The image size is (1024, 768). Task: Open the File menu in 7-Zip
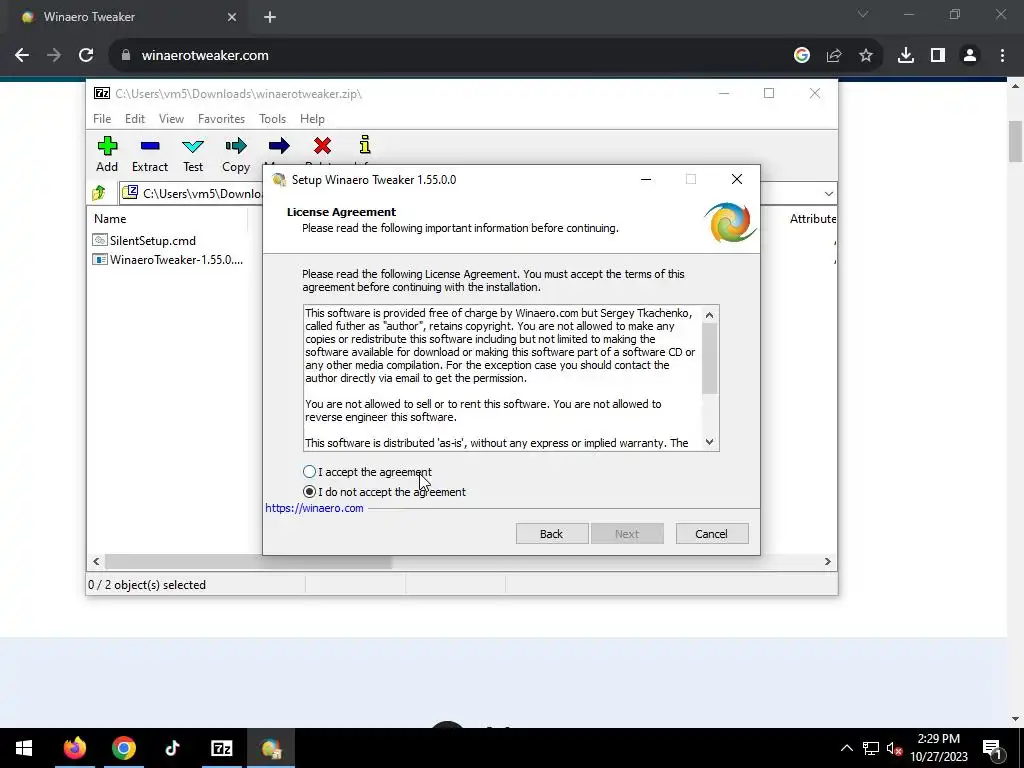point(102,119)
